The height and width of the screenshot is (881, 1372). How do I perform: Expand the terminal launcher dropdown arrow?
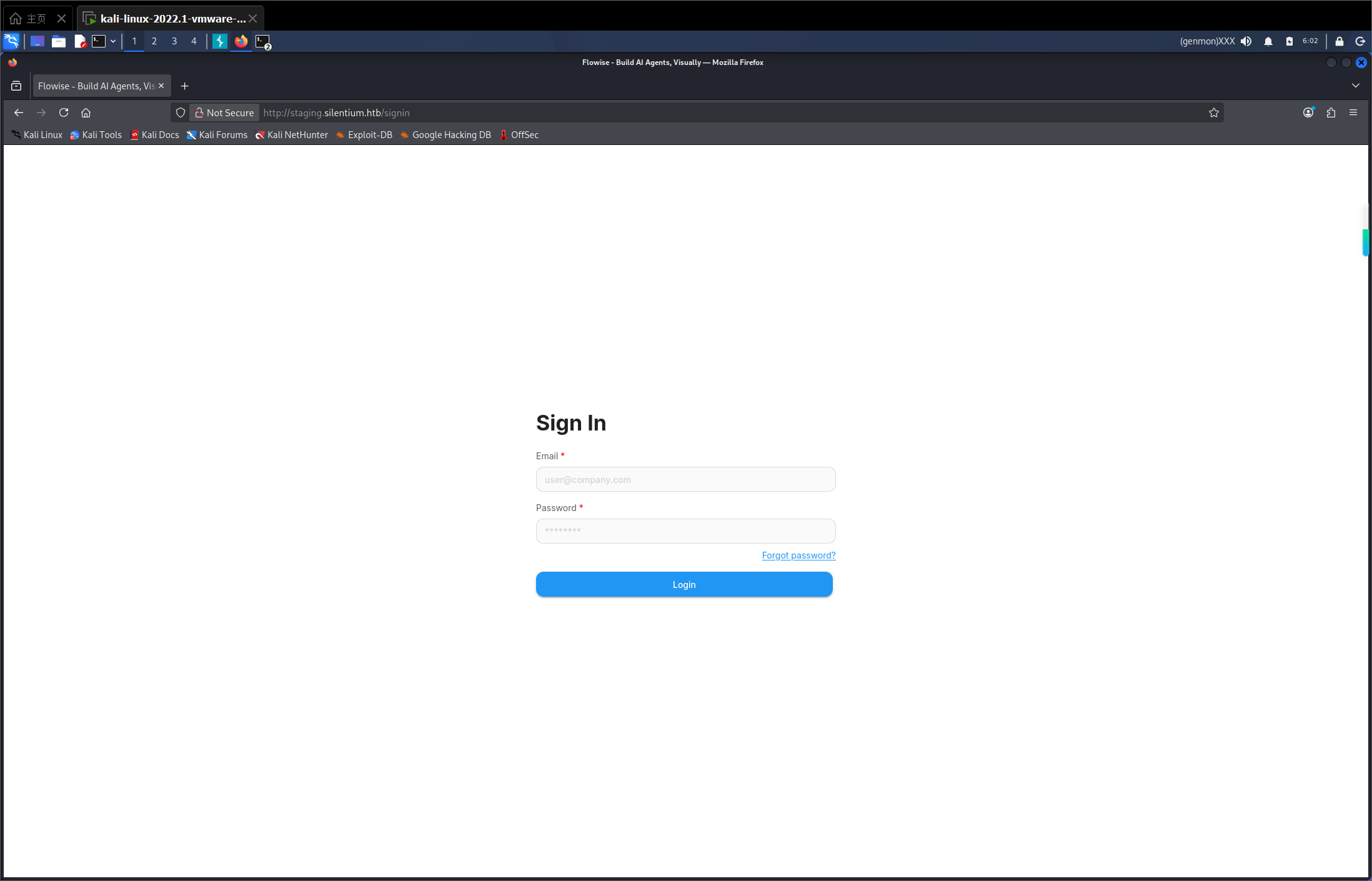pos(113,41)
